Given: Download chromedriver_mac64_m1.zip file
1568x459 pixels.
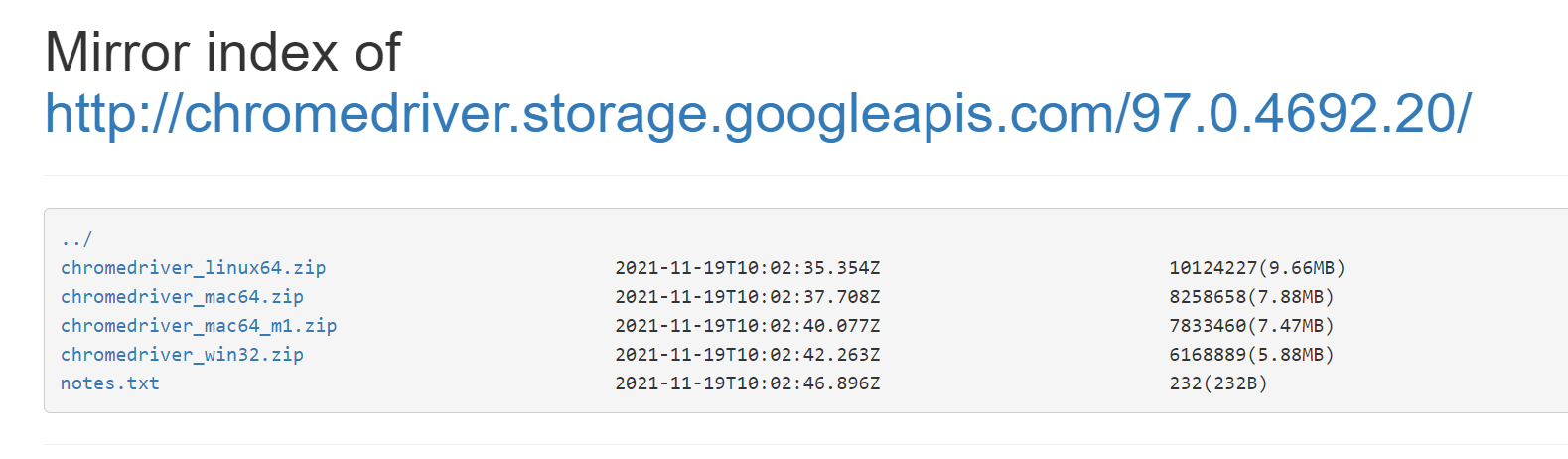Looking at the screenshot, I should (199, 326).
